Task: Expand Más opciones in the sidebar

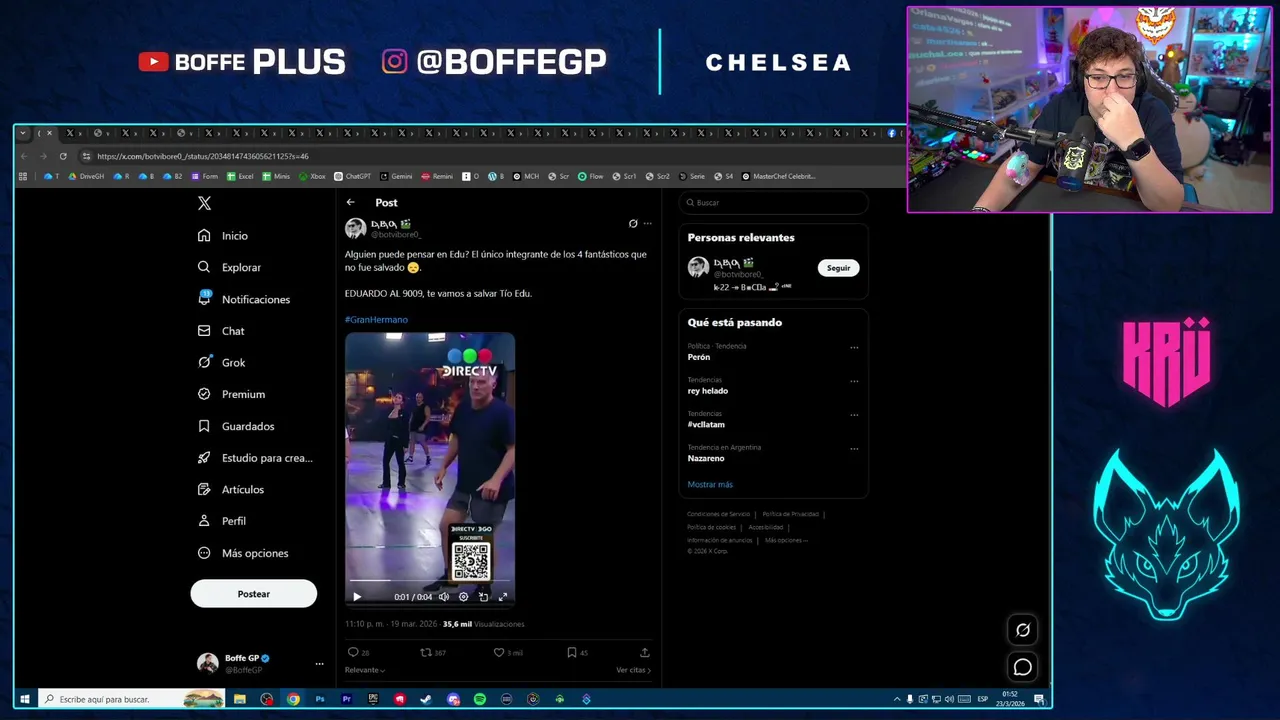Action: pyautogui.click(x=243, y=553)
